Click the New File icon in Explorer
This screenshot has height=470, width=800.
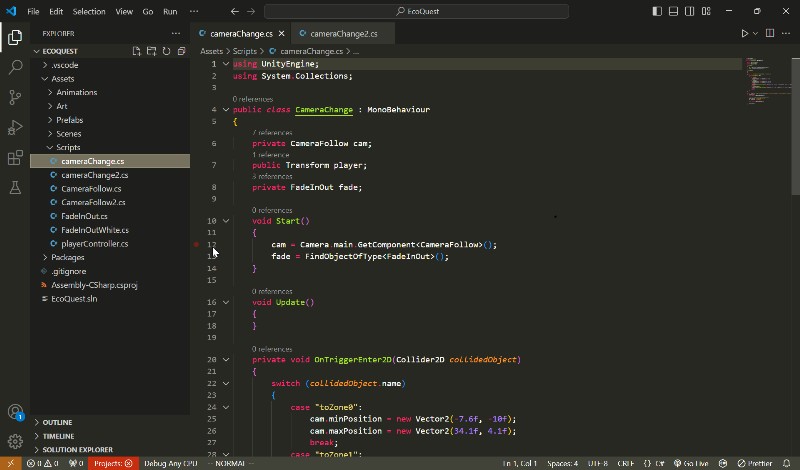(x=137, y=50)
